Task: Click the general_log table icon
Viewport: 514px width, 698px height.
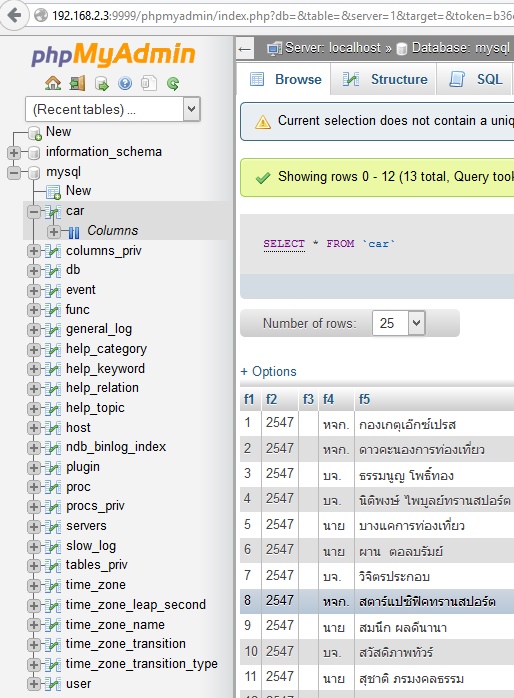Action: click(53, 330)
